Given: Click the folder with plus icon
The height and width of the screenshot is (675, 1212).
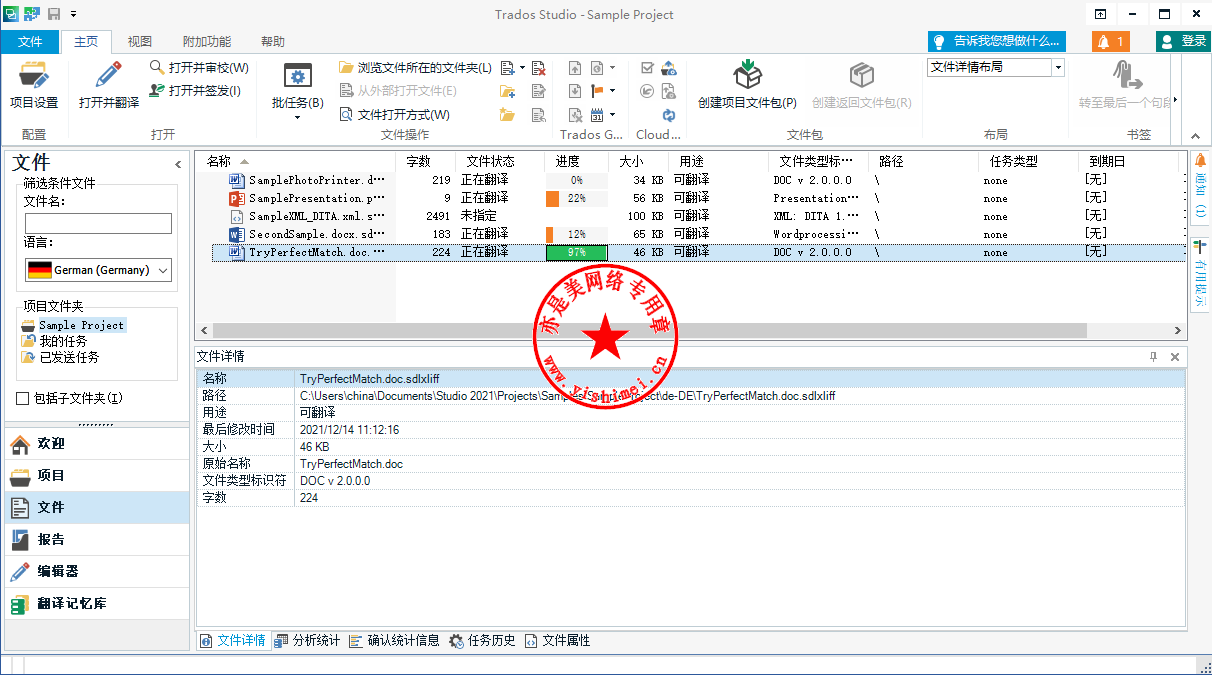Looking at the screenshot, I should pyautogui.click(x=507, y=91).
